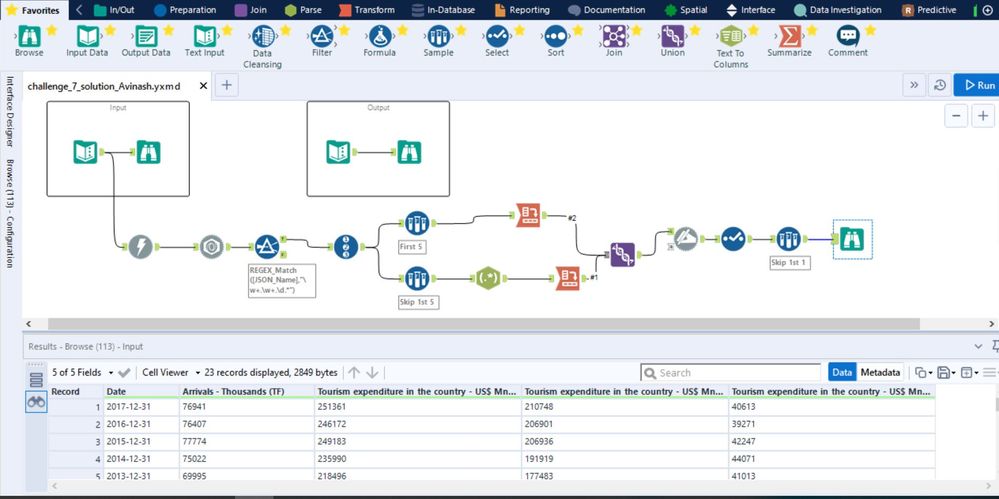Toggle favorite star beside Text Input tool
This screenshot has height=499, width=999.
(x=227, y=31)
